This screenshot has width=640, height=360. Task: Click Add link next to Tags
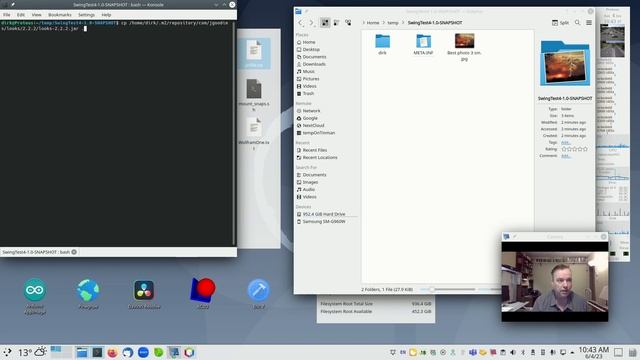point(565,142)
